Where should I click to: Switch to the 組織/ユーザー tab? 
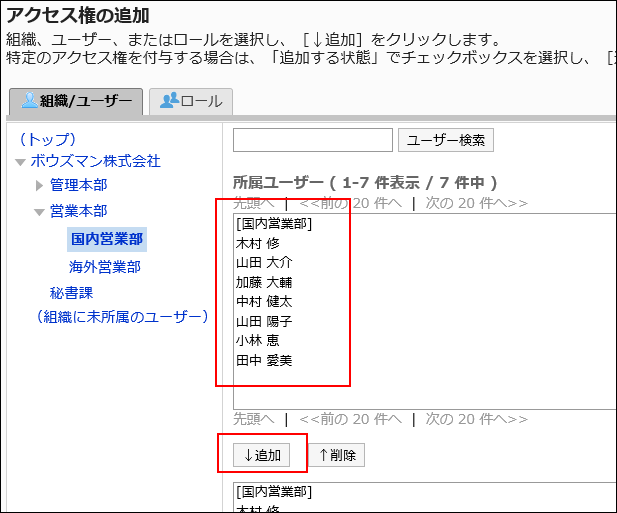click(76, 101)
